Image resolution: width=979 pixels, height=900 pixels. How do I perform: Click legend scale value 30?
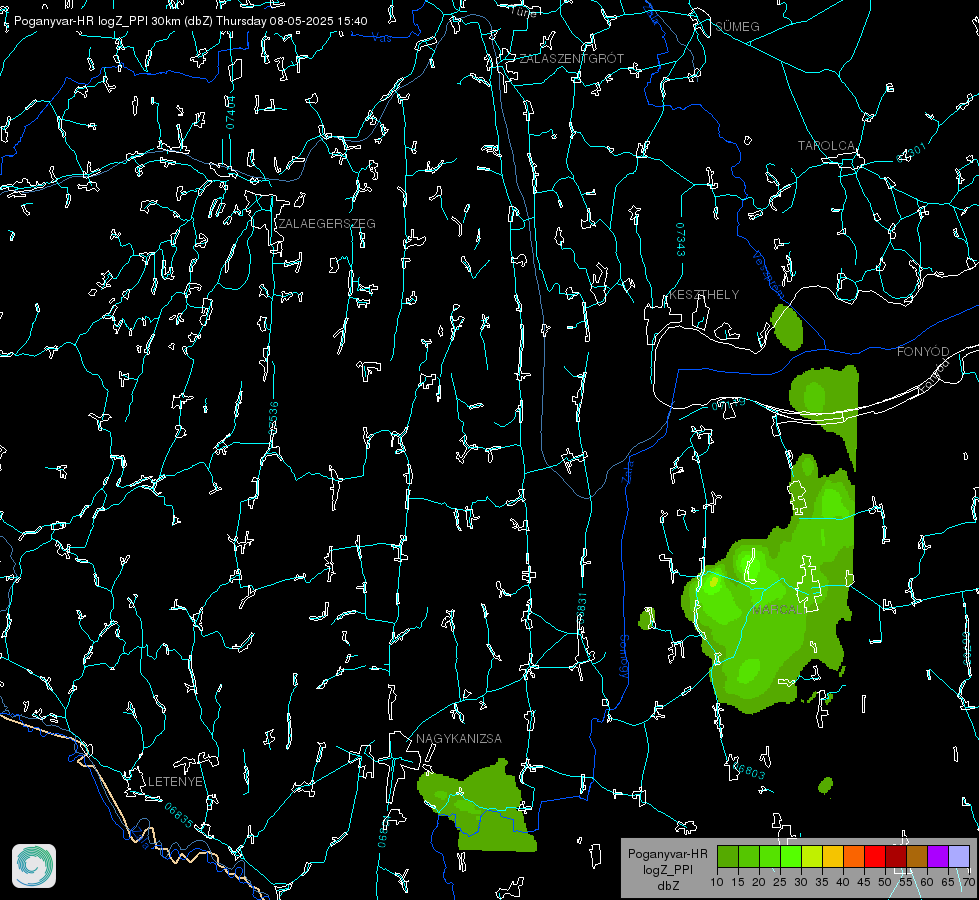(x=801, y=883)
